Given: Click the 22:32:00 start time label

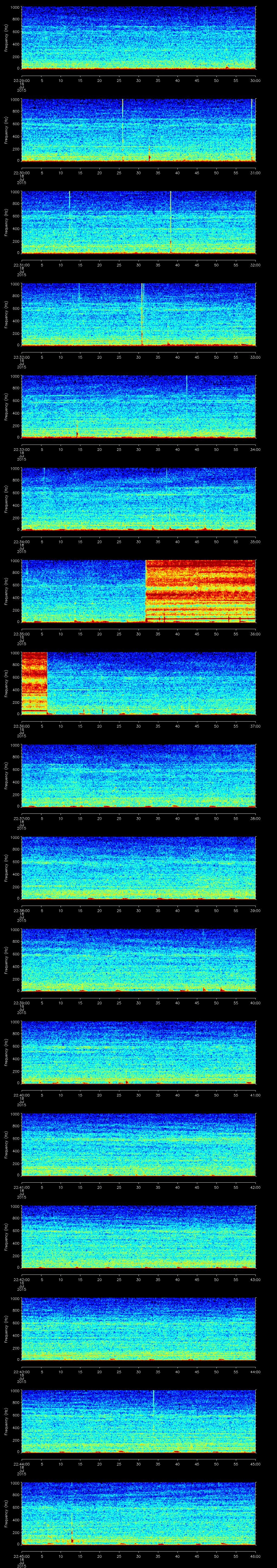Looking at the screenshot, I should click(21, 357).
